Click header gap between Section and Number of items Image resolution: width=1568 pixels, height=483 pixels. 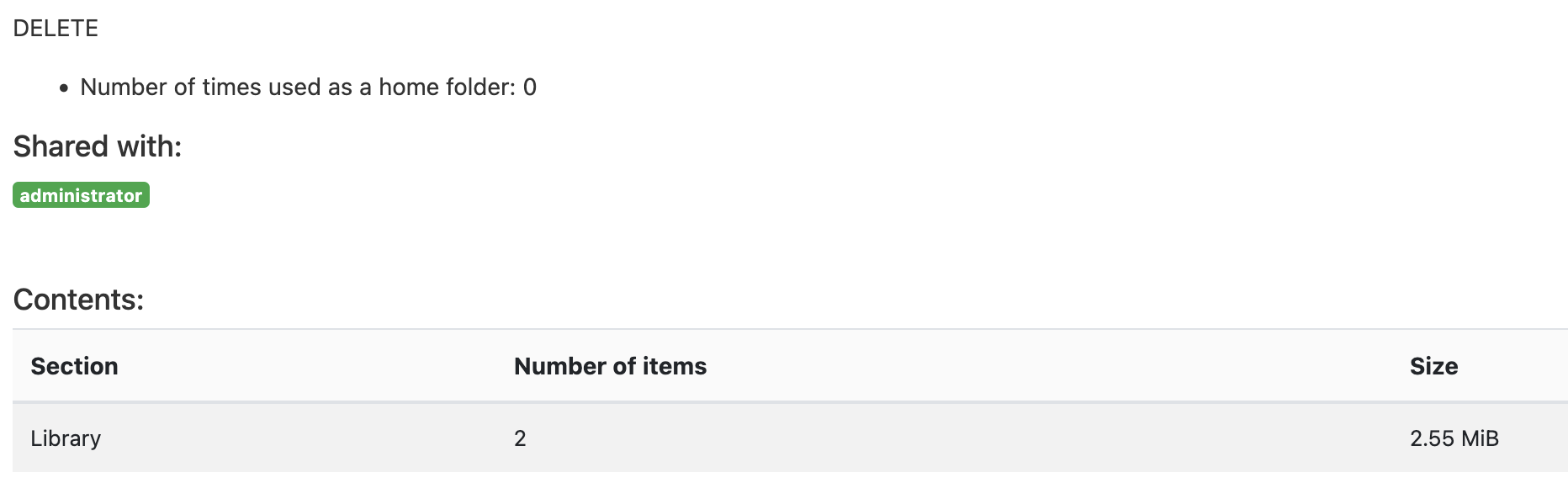click(320, 366)
